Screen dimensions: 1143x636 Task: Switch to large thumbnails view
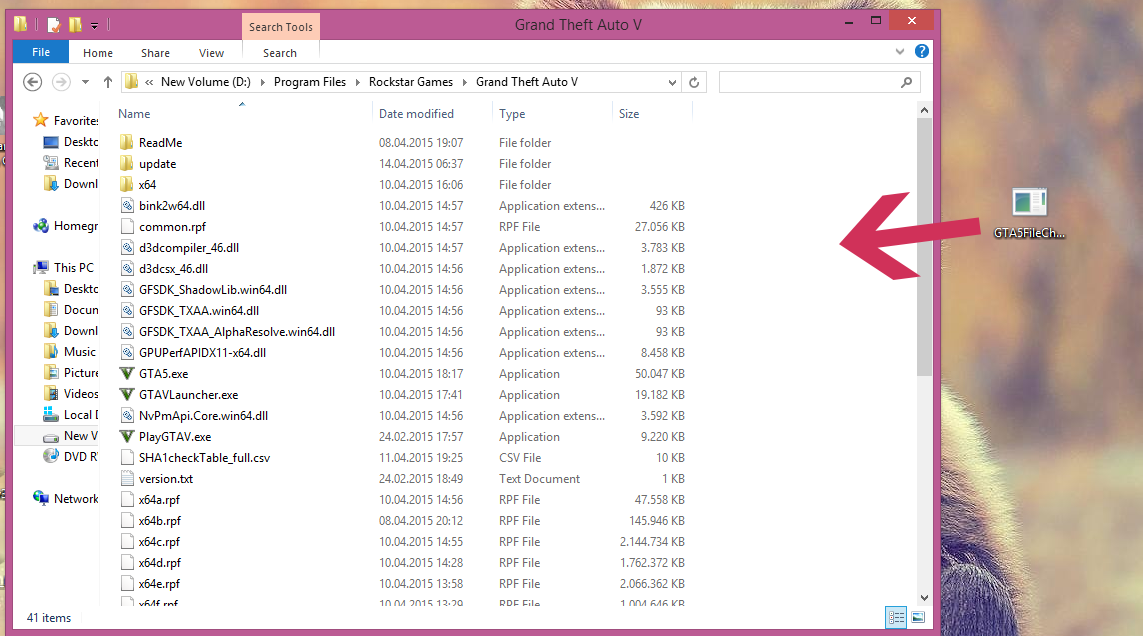[x=917, y=617]
